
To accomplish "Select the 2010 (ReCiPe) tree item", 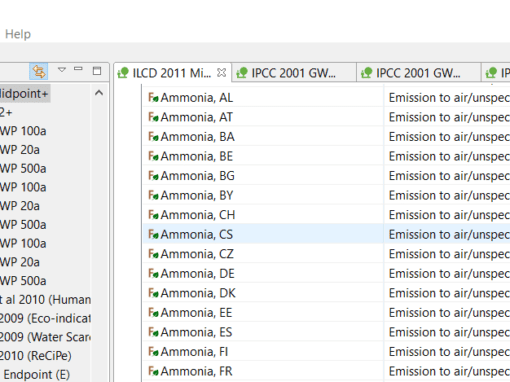I will [x=36, y=356].
